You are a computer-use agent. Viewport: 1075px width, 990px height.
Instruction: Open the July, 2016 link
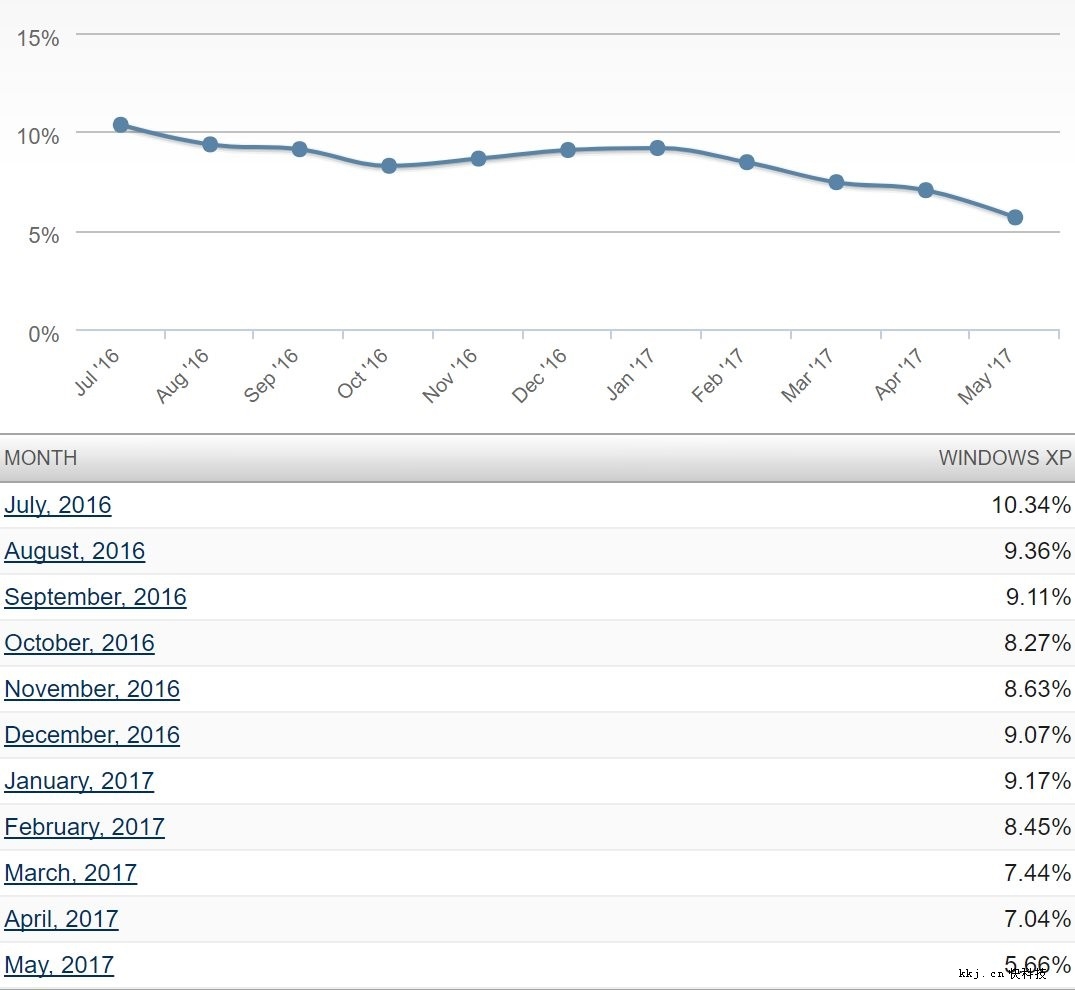(x=58, y=505)
